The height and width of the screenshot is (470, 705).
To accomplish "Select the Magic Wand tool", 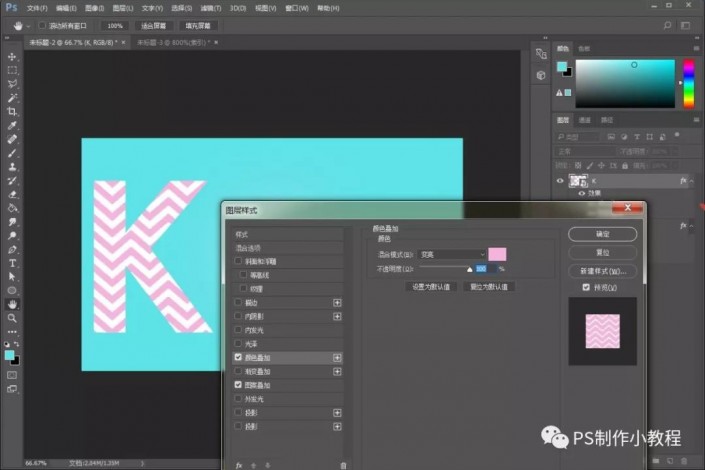I will (12, 98).
